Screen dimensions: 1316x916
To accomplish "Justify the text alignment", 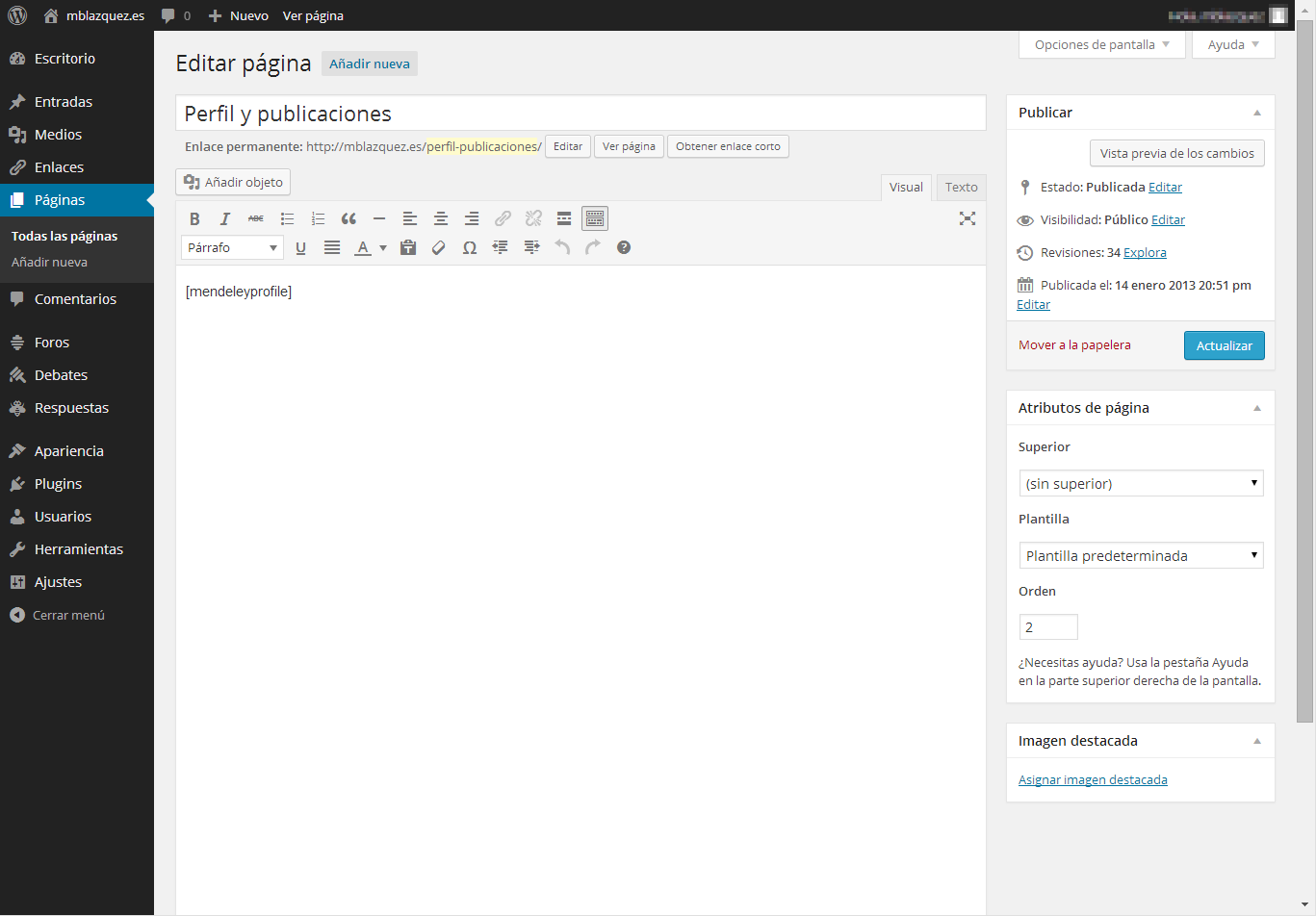I will pos(332,247).
